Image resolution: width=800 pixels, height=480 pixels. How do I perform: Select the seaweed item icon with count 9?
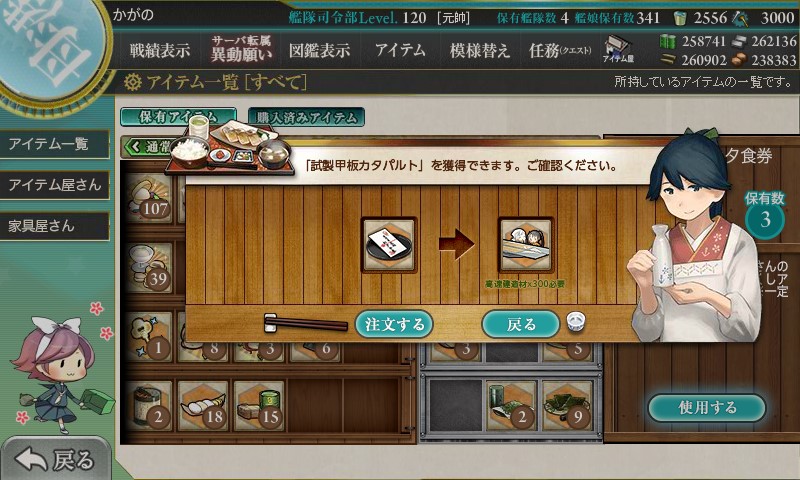click(x=567, y=406)
